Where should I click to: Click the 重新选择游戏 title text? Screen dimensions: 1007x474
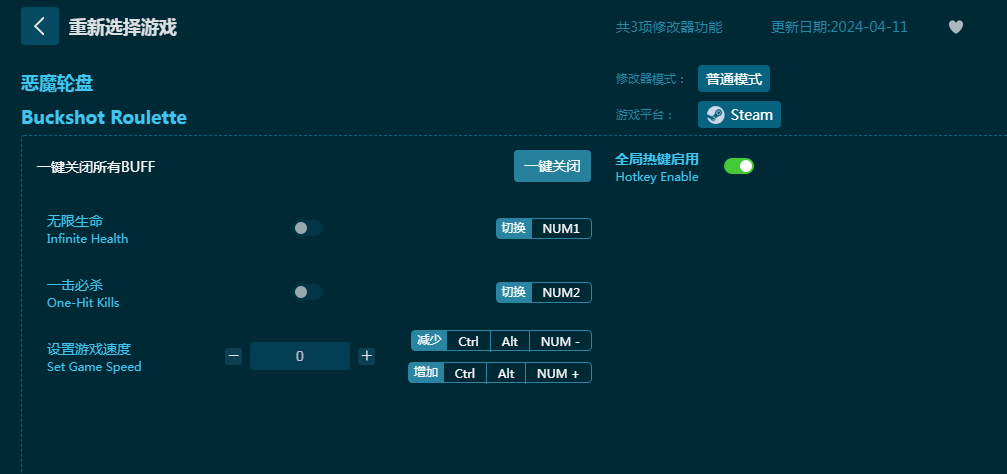(123, 27)
